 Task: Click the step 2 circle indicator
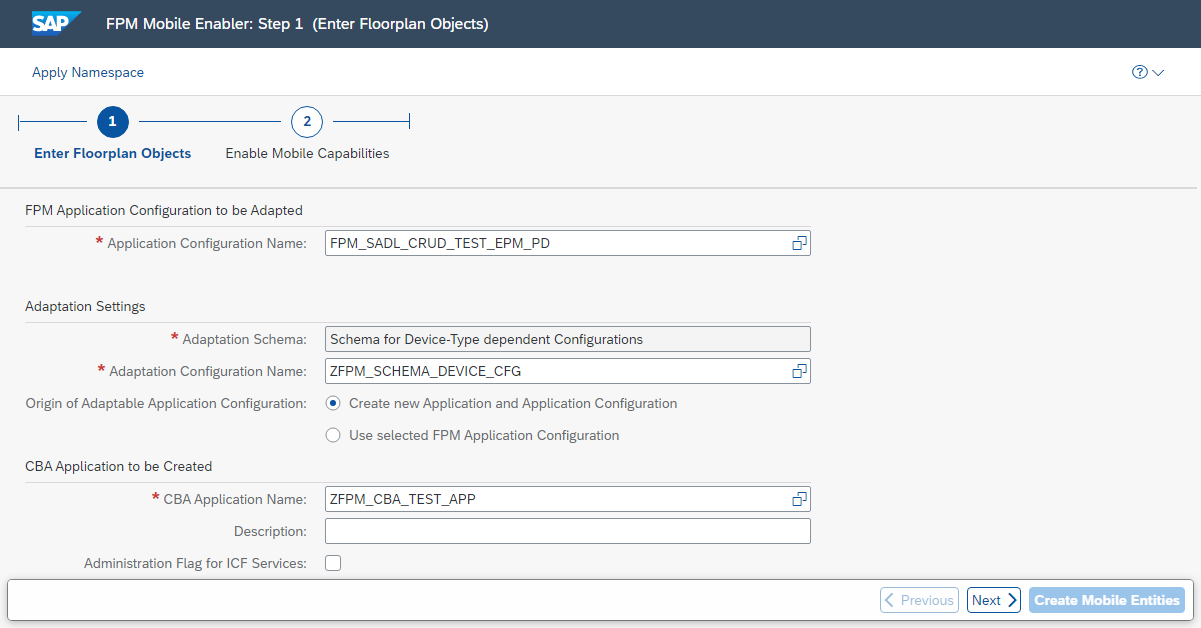point(307,121)
